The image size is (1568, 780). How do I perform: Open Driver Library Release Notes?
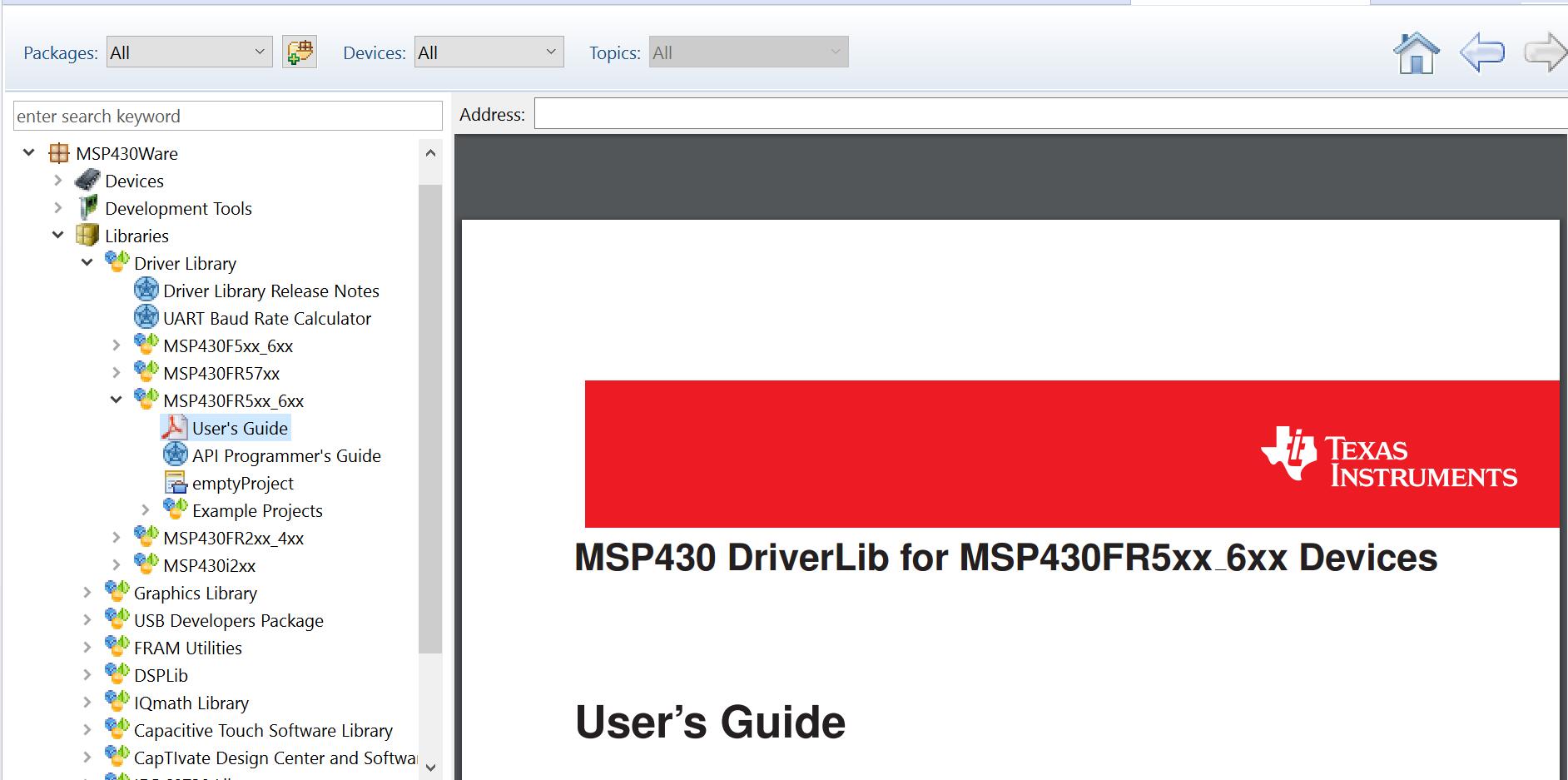click(271, 291)
